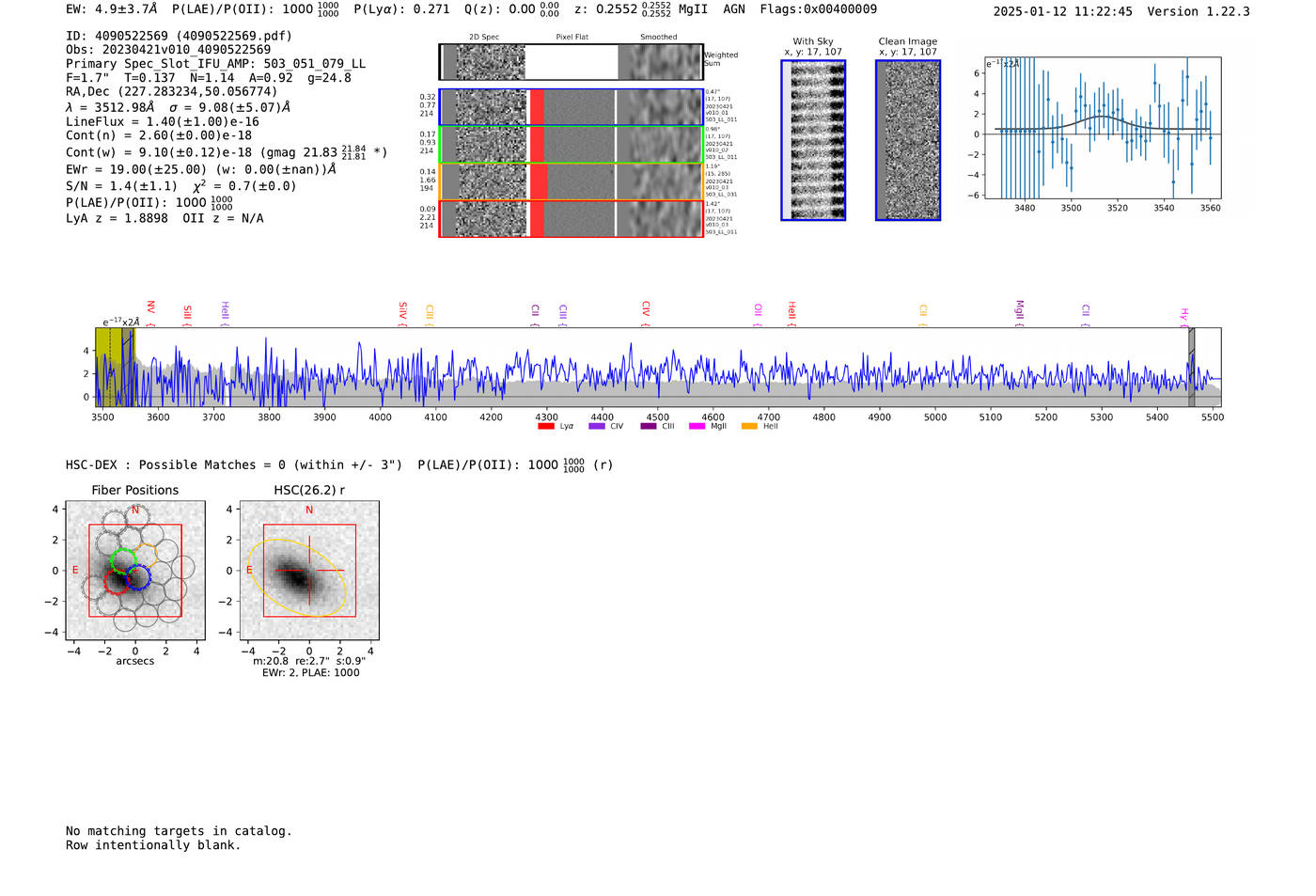
Task: Click the RA,Dec coordinates line
Action: (x=172, y=92)
